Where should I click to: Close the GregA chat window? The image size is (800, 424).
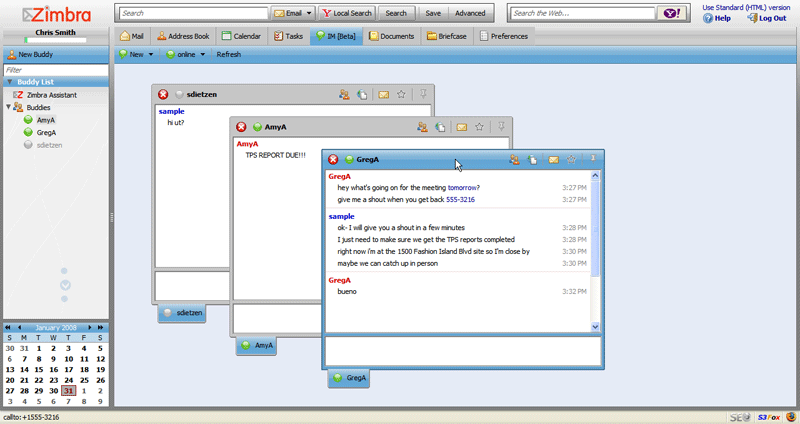coord(333,160)
